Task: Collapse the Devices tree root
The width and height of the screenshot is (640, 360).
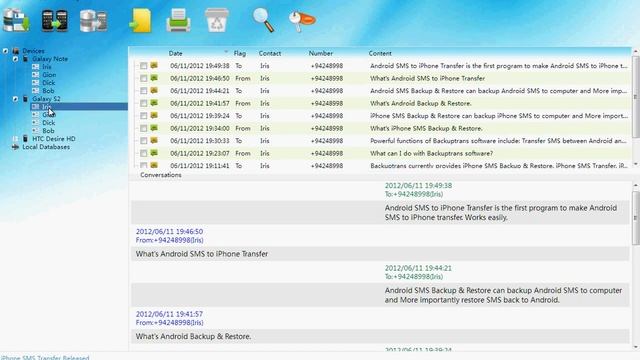Action: click(x=5, y=51)
